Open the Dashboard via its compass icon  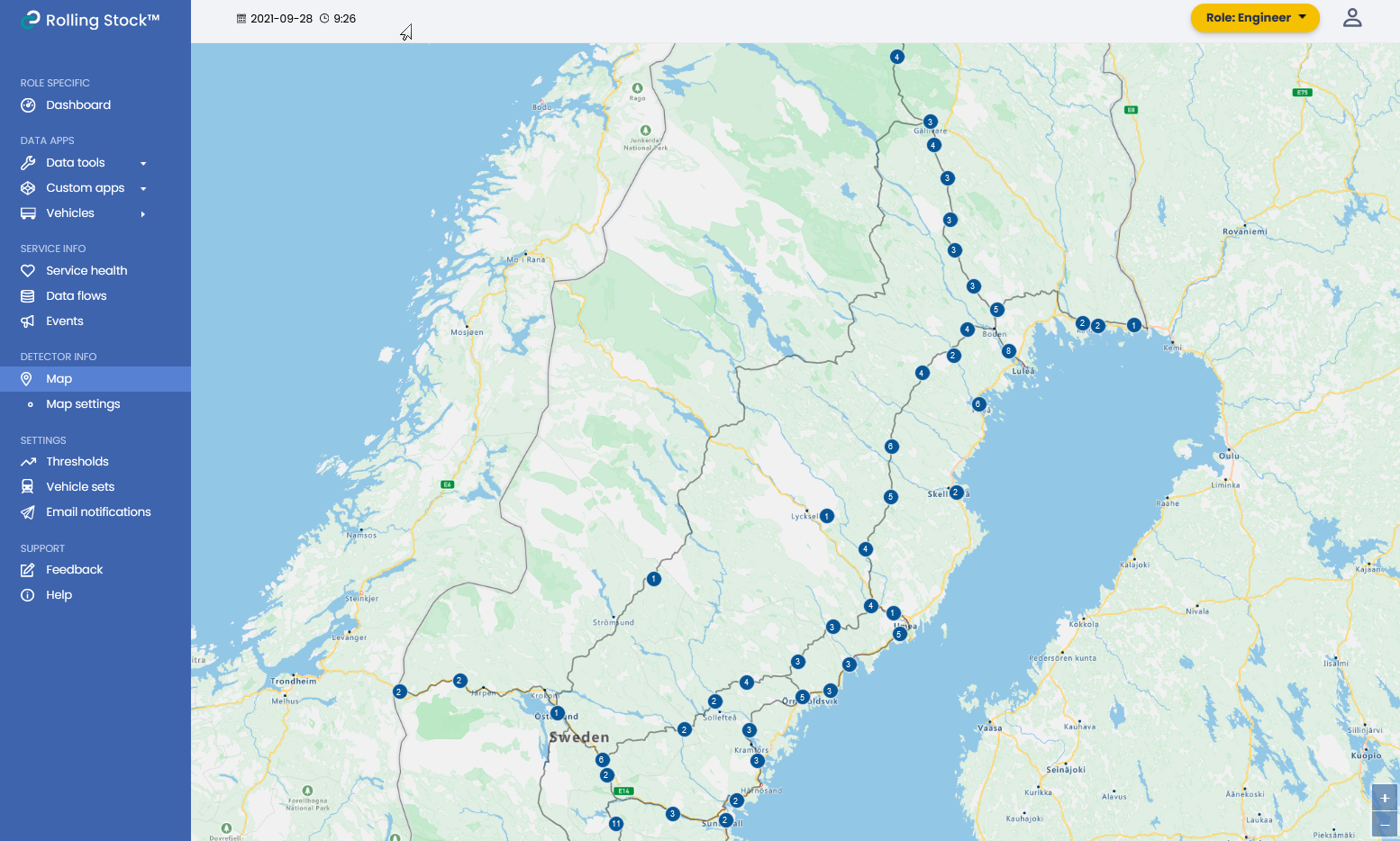click(27, 104)
